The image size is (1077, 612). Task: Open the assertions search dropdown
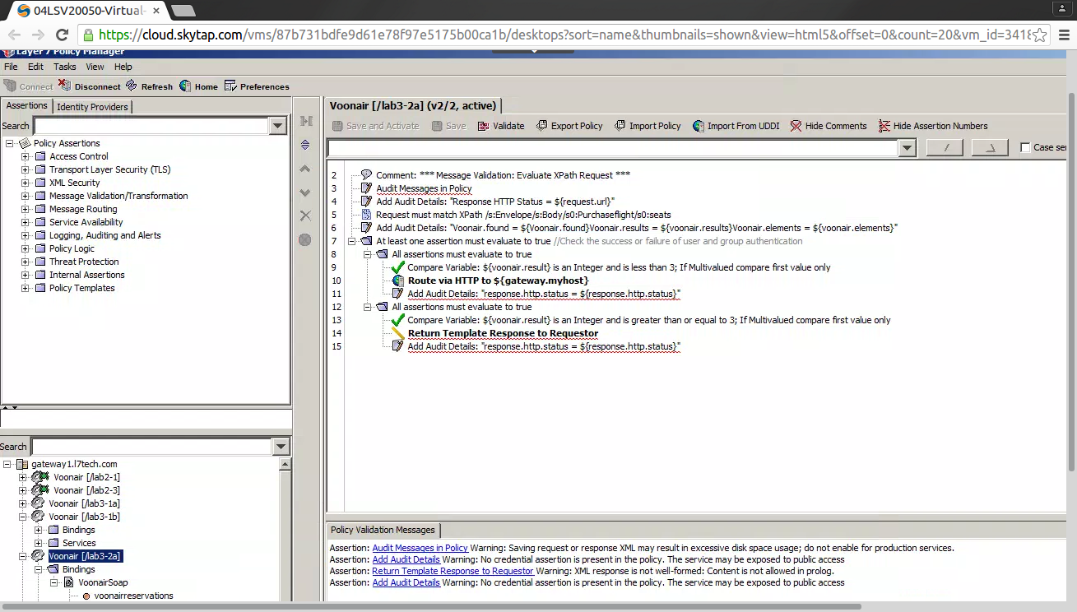(x=277, y=126)
